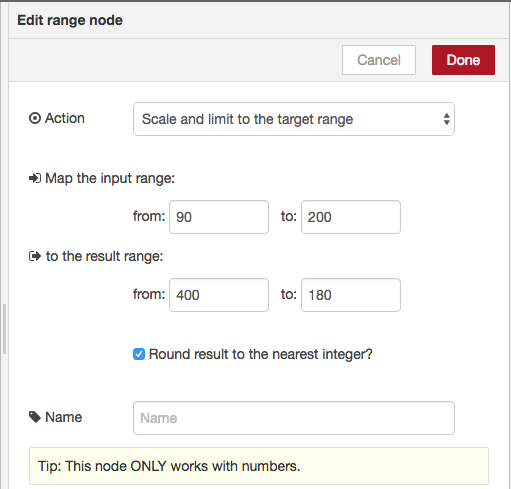Click the 'Map the input range' label
The width and height of the screenshot is (511, 489).
point(110,178)
